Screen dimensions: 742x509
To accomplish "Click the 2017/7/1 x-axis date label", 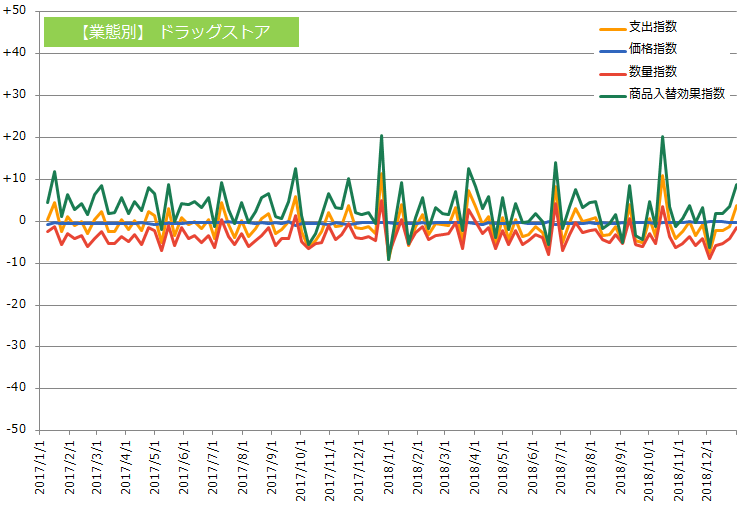I will pos(213,468).
